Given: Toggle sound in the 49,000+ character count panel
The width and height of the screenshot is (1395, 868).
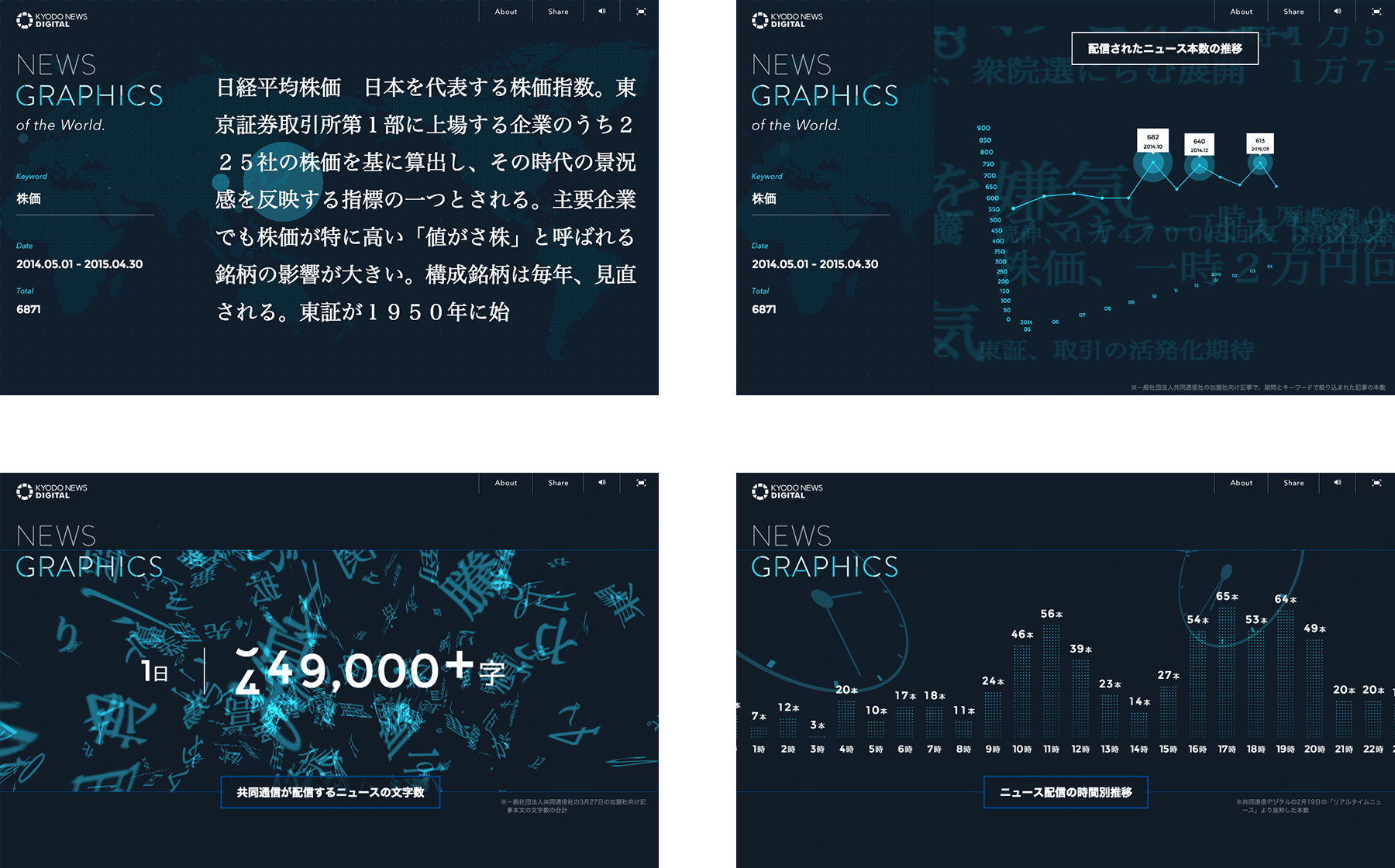Looking at the screenshot, I should tap(601, 483).
